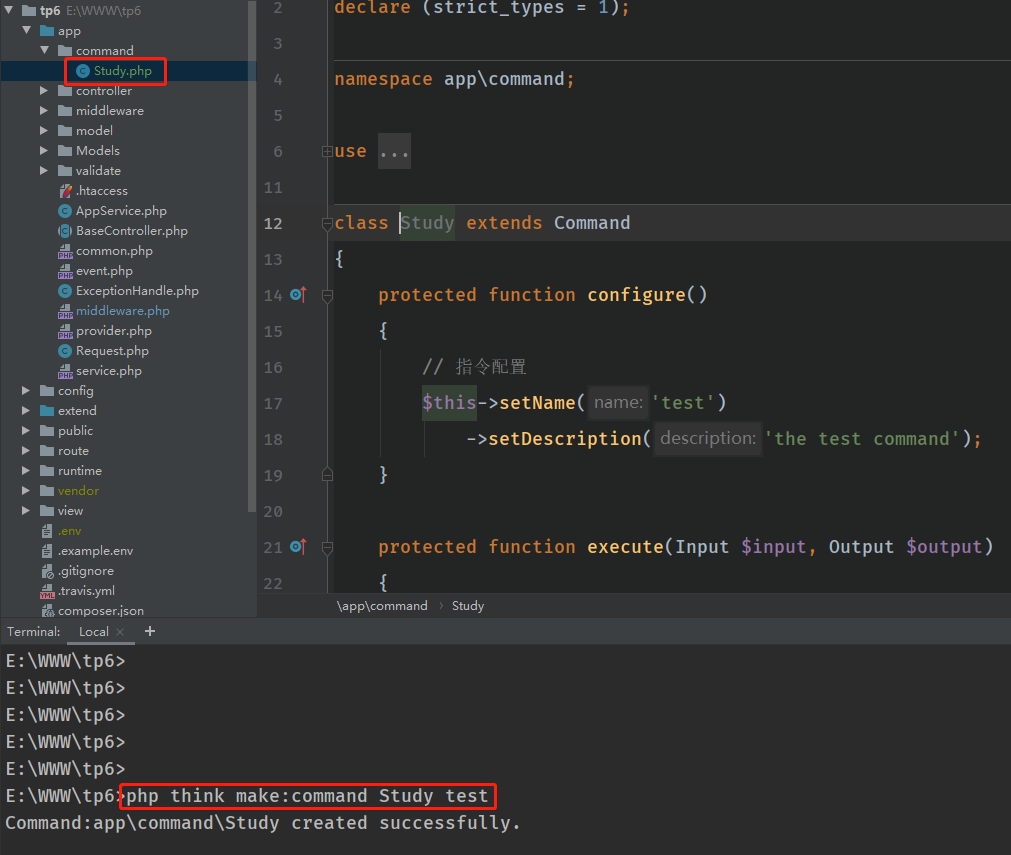Click the .example.env file icon
This screenshot has height=855, width=1011.
point(47,551)
